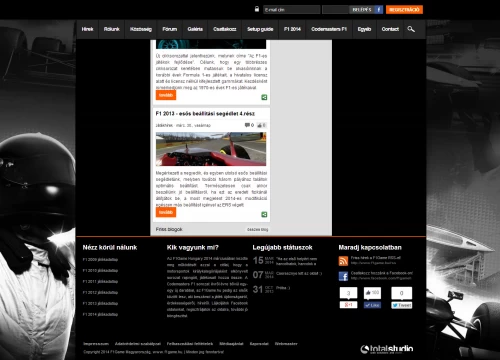Click the Twitter Tweet button

402,305
